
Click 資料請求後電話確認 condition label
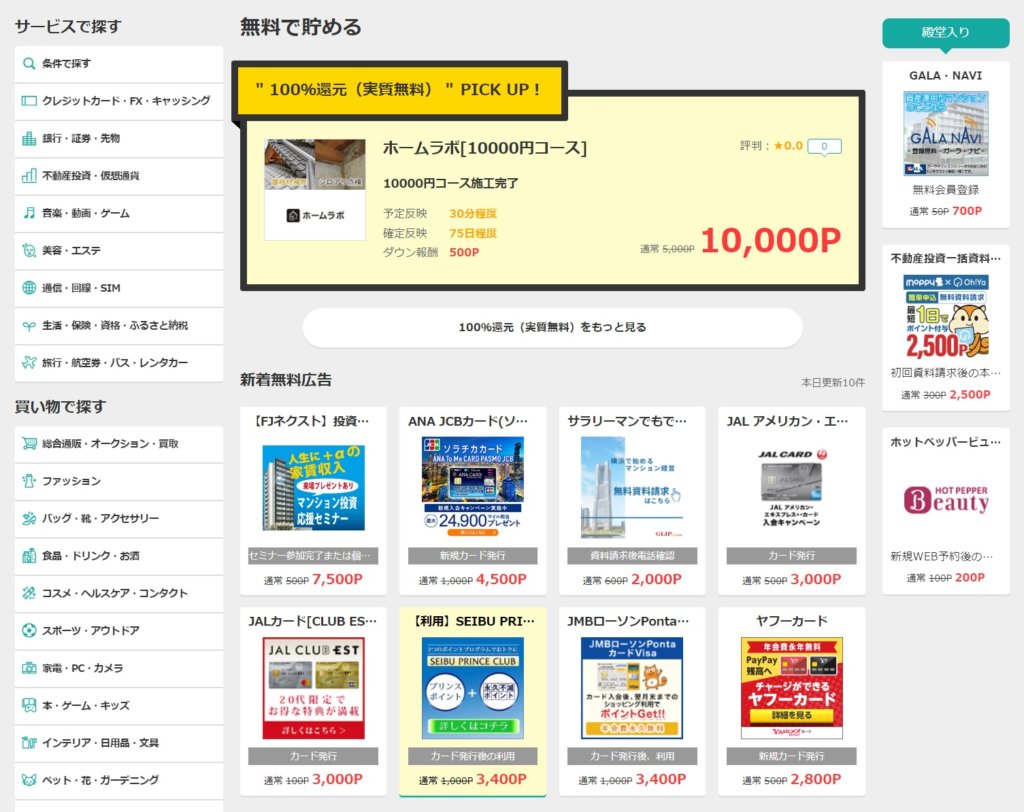(x=632, y=556)
